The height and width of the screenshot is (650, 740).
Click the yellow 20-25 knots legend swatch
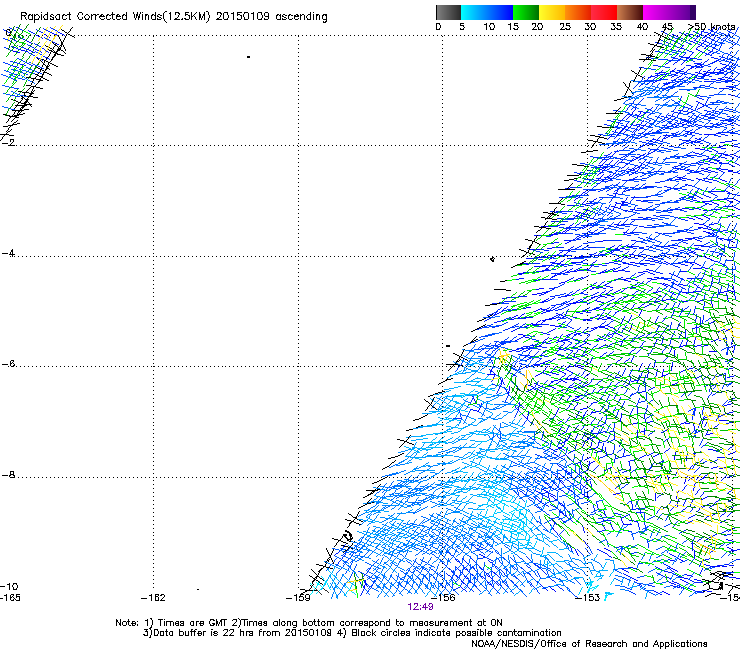552,12
